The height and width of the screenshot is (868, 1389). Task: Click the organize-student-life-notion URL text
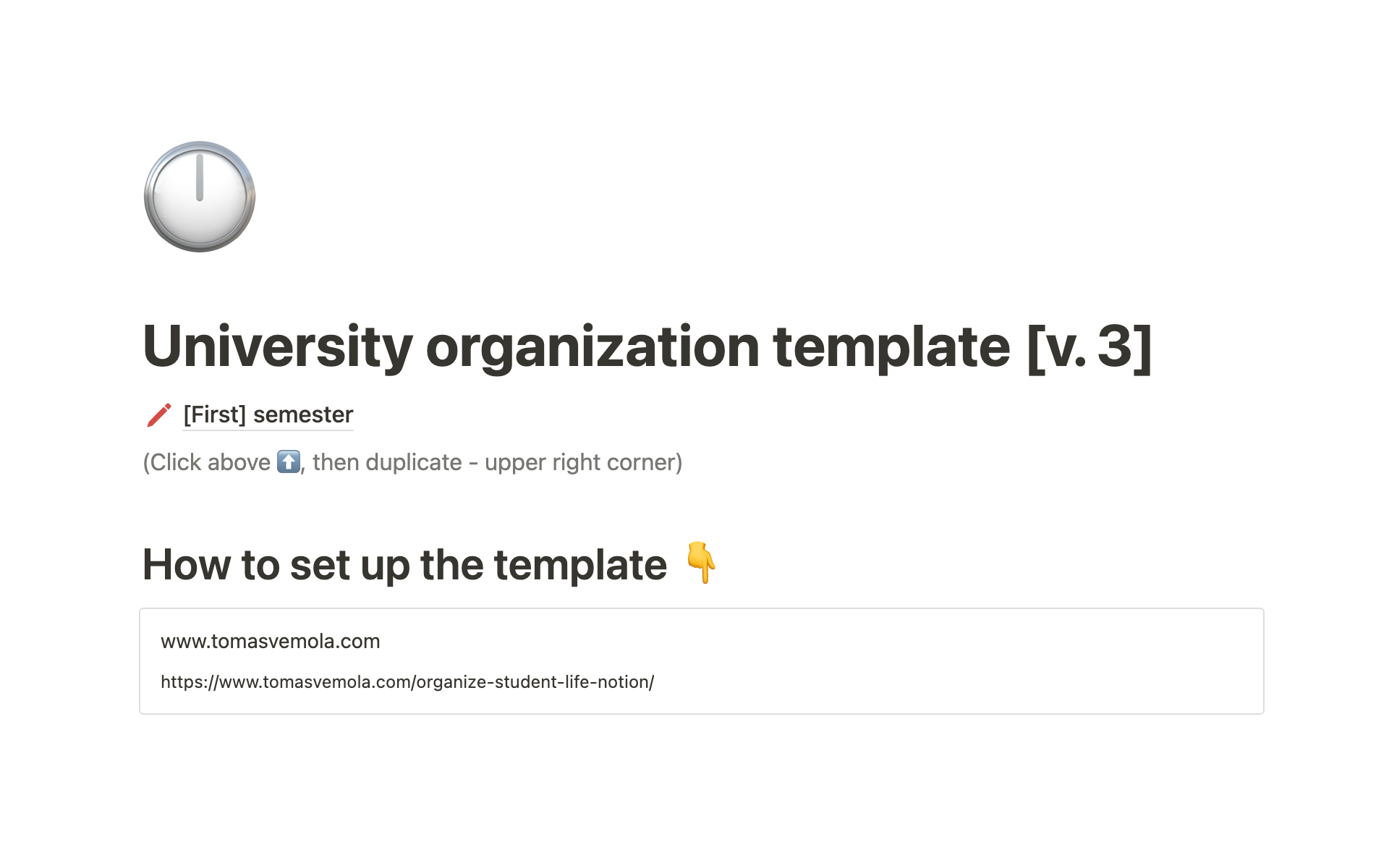pos(407,682)
